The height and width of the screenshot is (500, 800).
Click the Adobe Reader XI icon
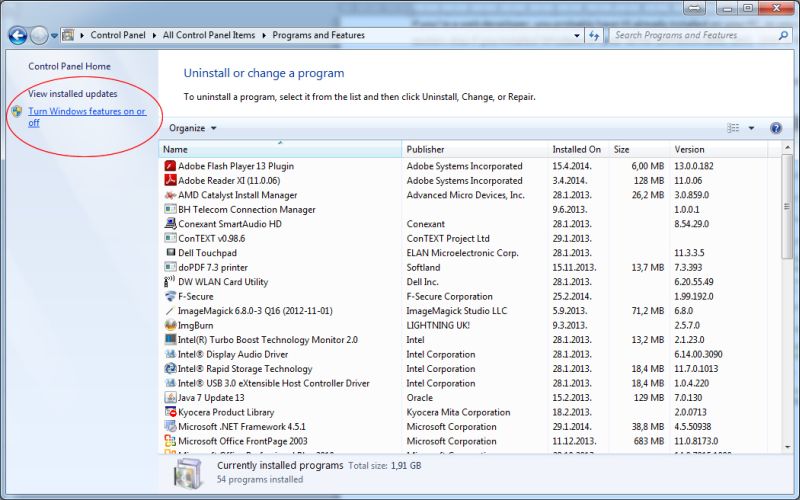[x=170, y=180]
